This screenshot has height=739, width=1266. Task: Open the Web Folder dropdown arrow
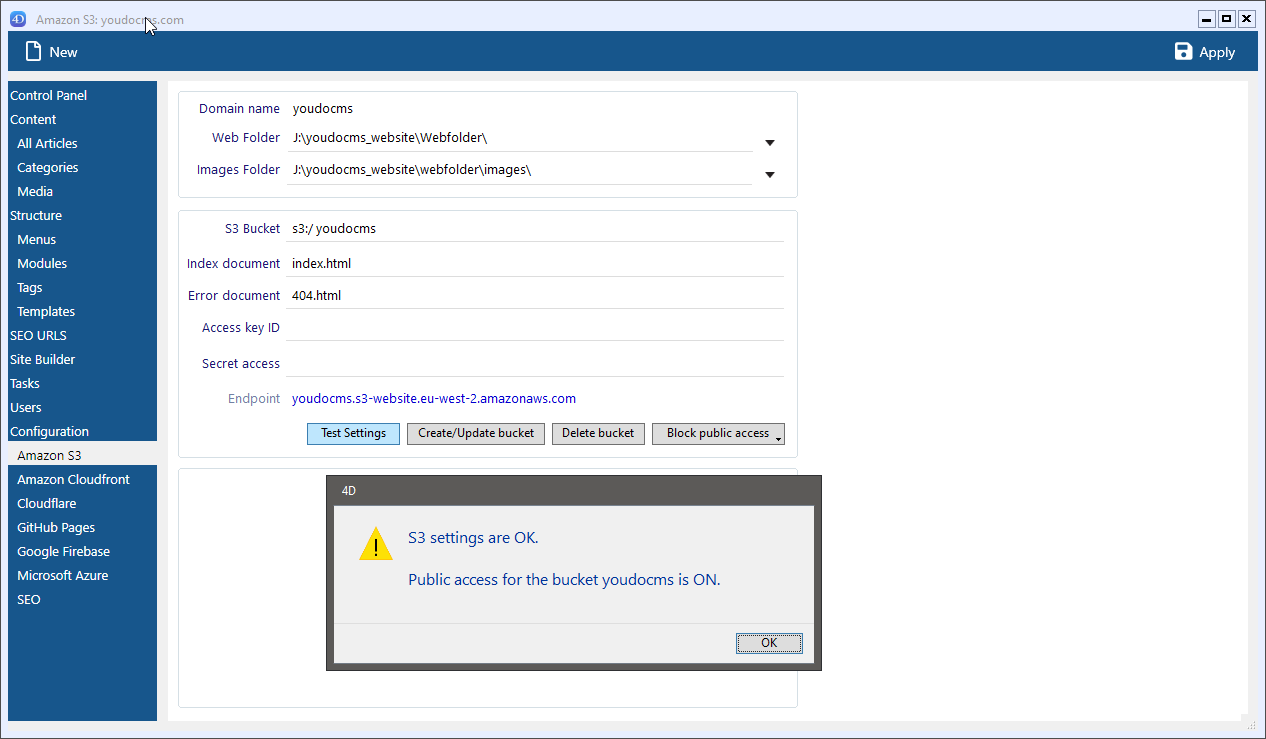[770, 143]
